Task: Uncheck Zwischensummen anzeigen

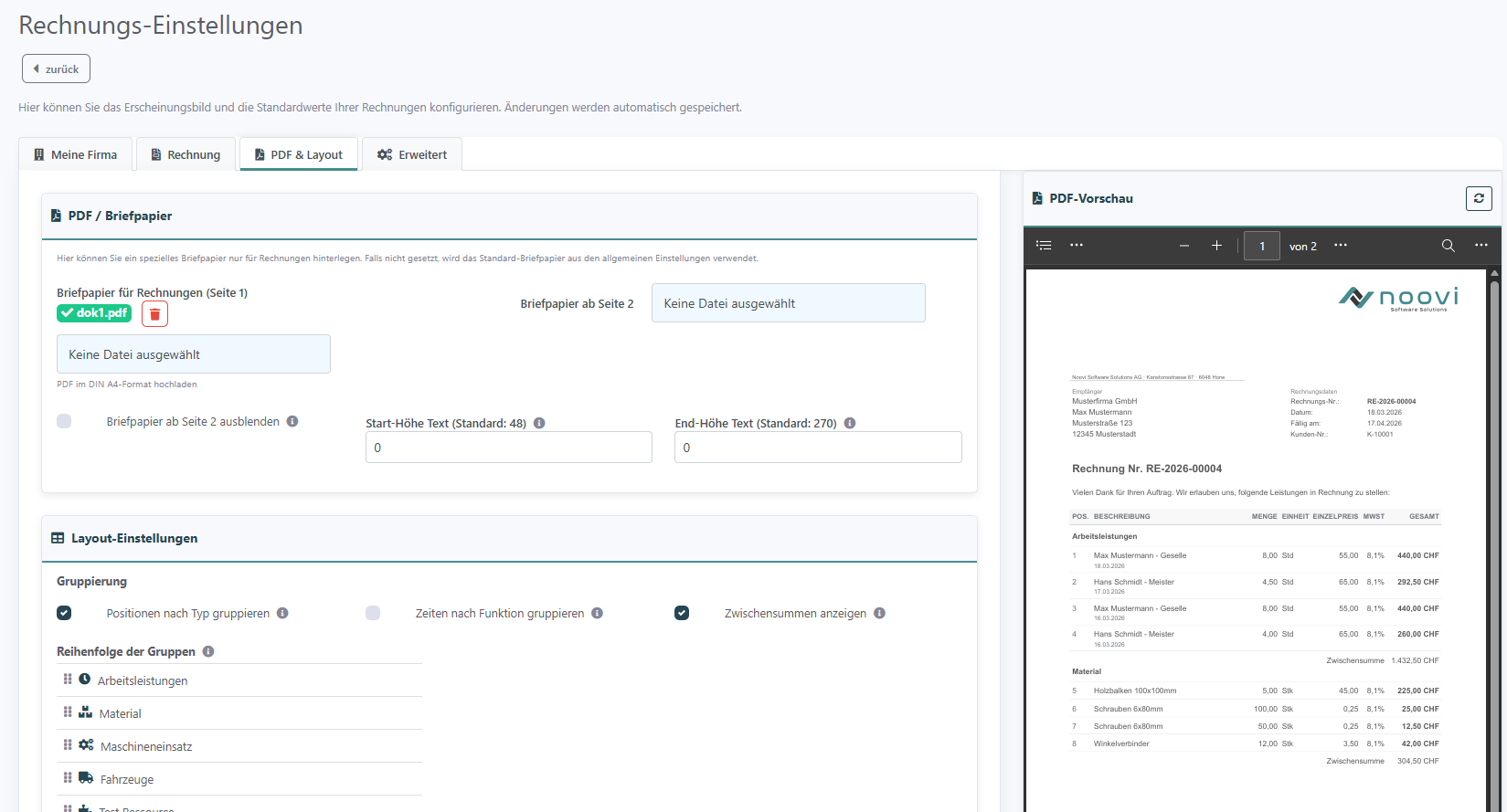Action: click(x=682, y=613)
